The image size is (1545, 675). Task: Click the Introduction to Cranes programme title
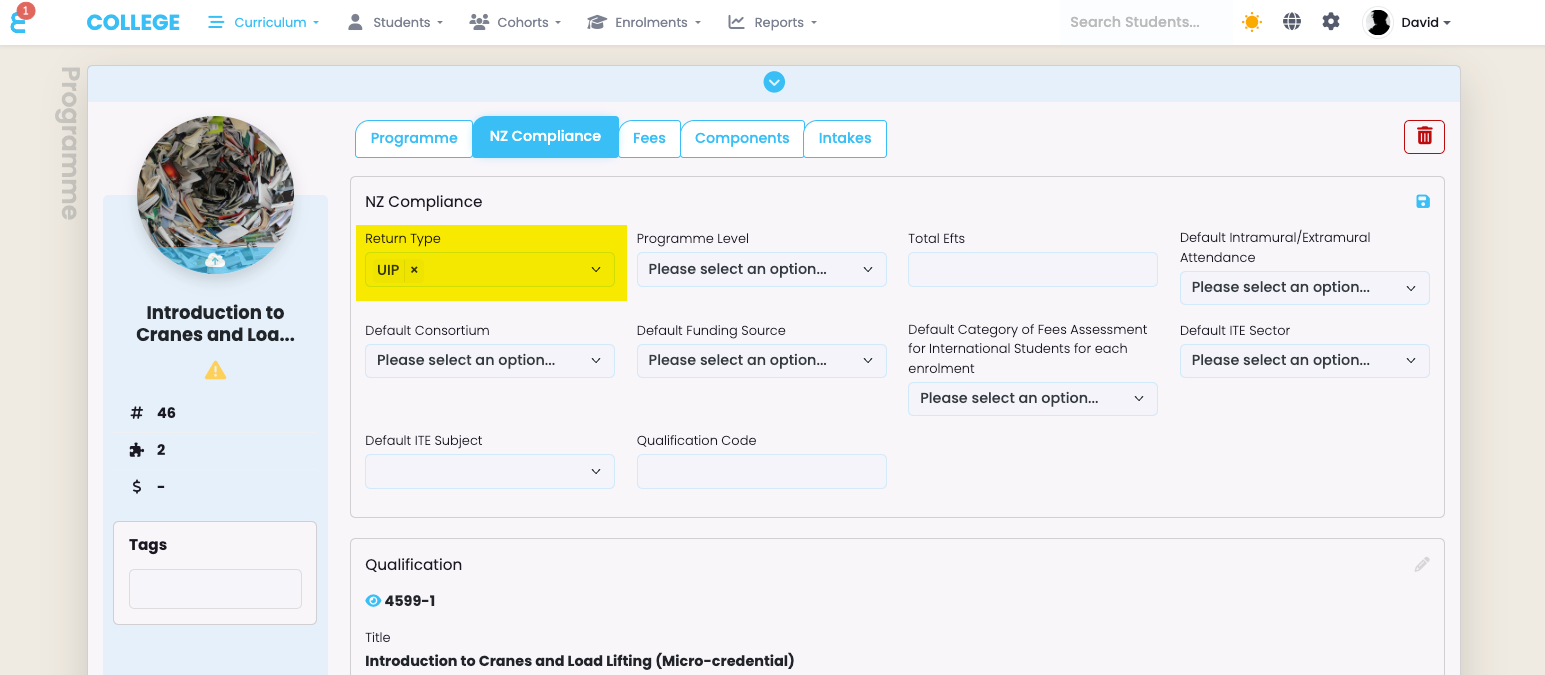click(x=215, y=324)
